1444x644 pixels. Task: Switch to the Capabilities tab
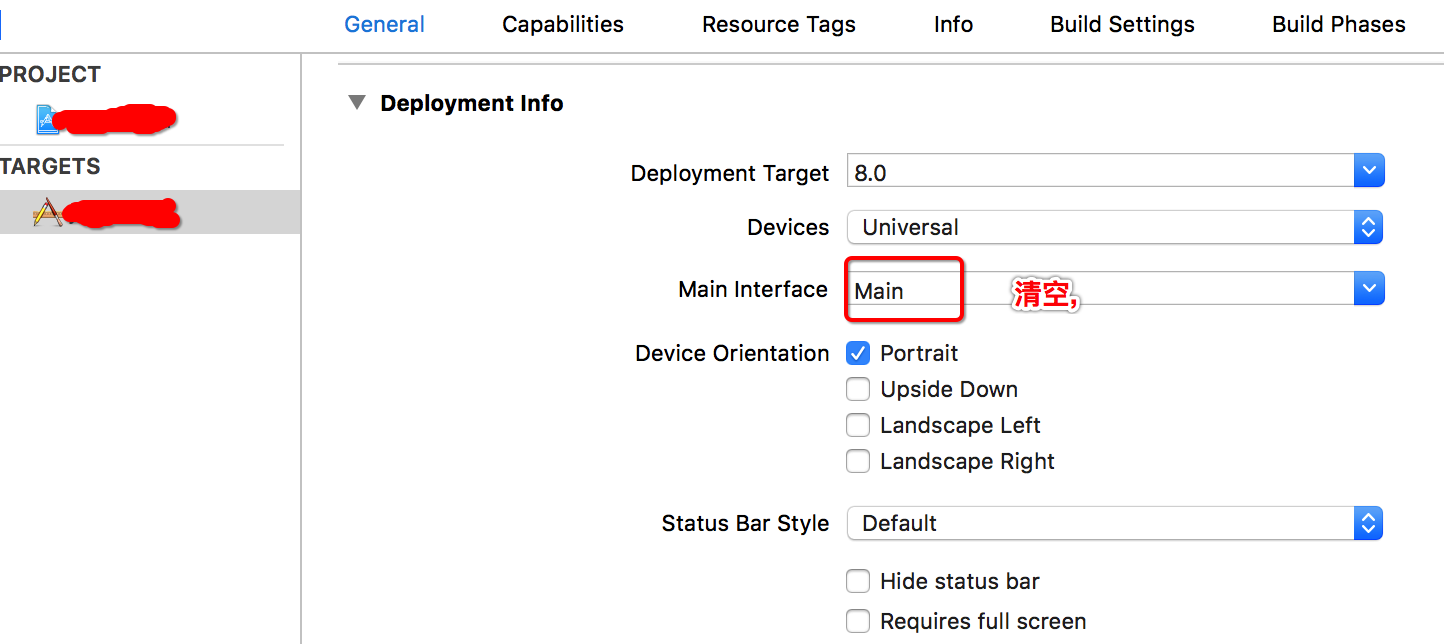[562, 25]
